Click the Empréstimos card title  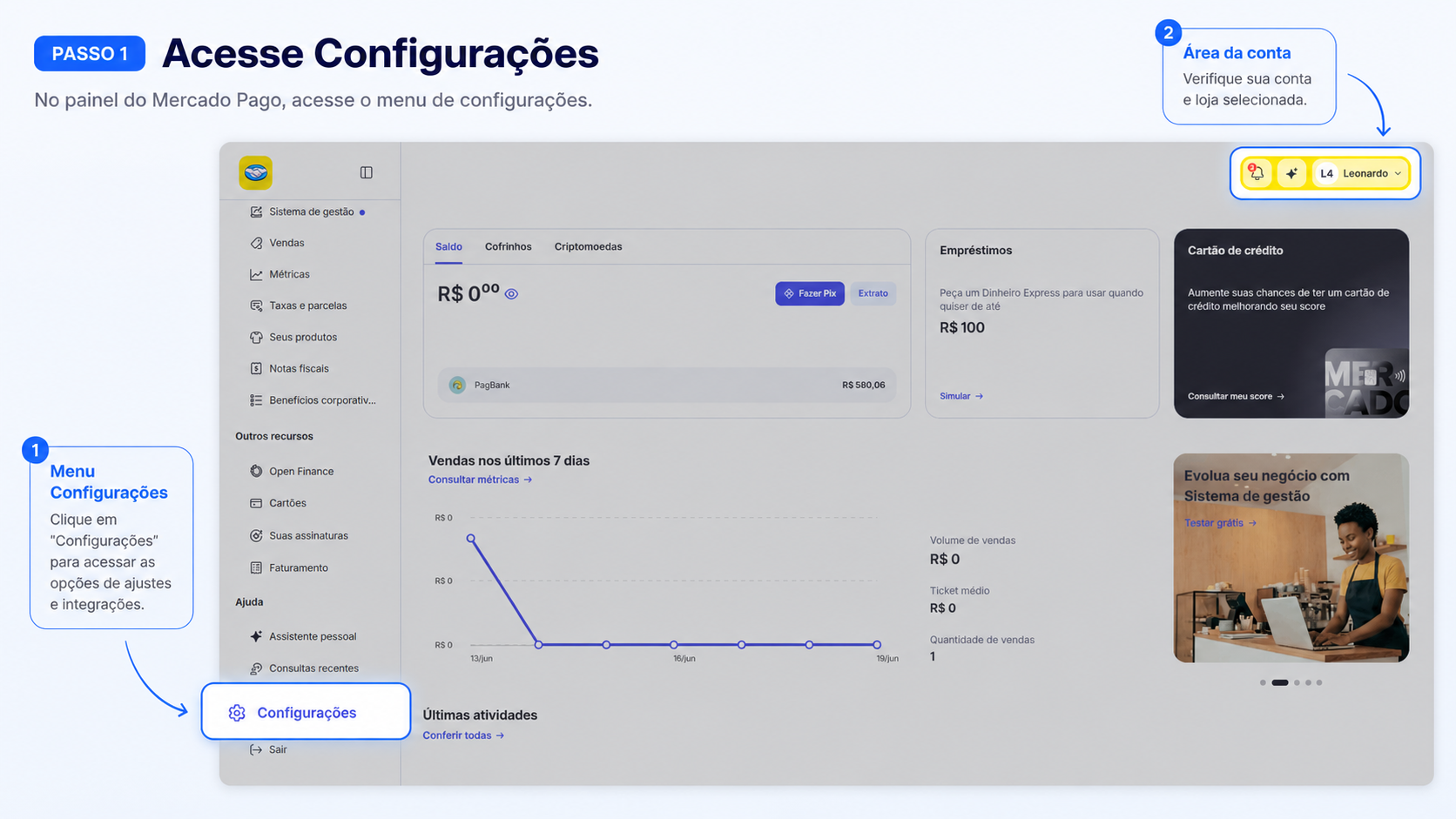975,250
